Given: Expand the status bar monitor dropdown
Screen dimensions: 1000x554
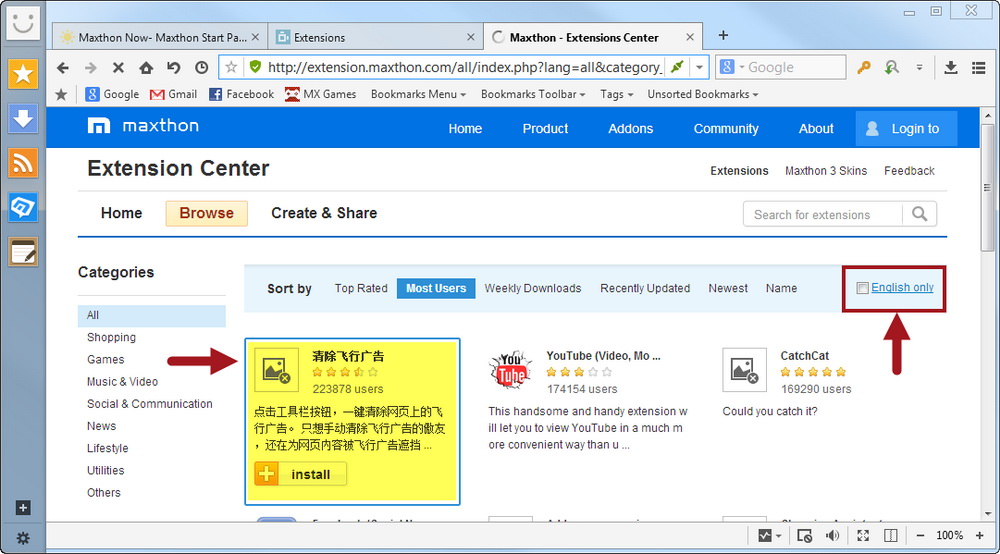Looking at the screenshot, I should [x=779, y=536].
